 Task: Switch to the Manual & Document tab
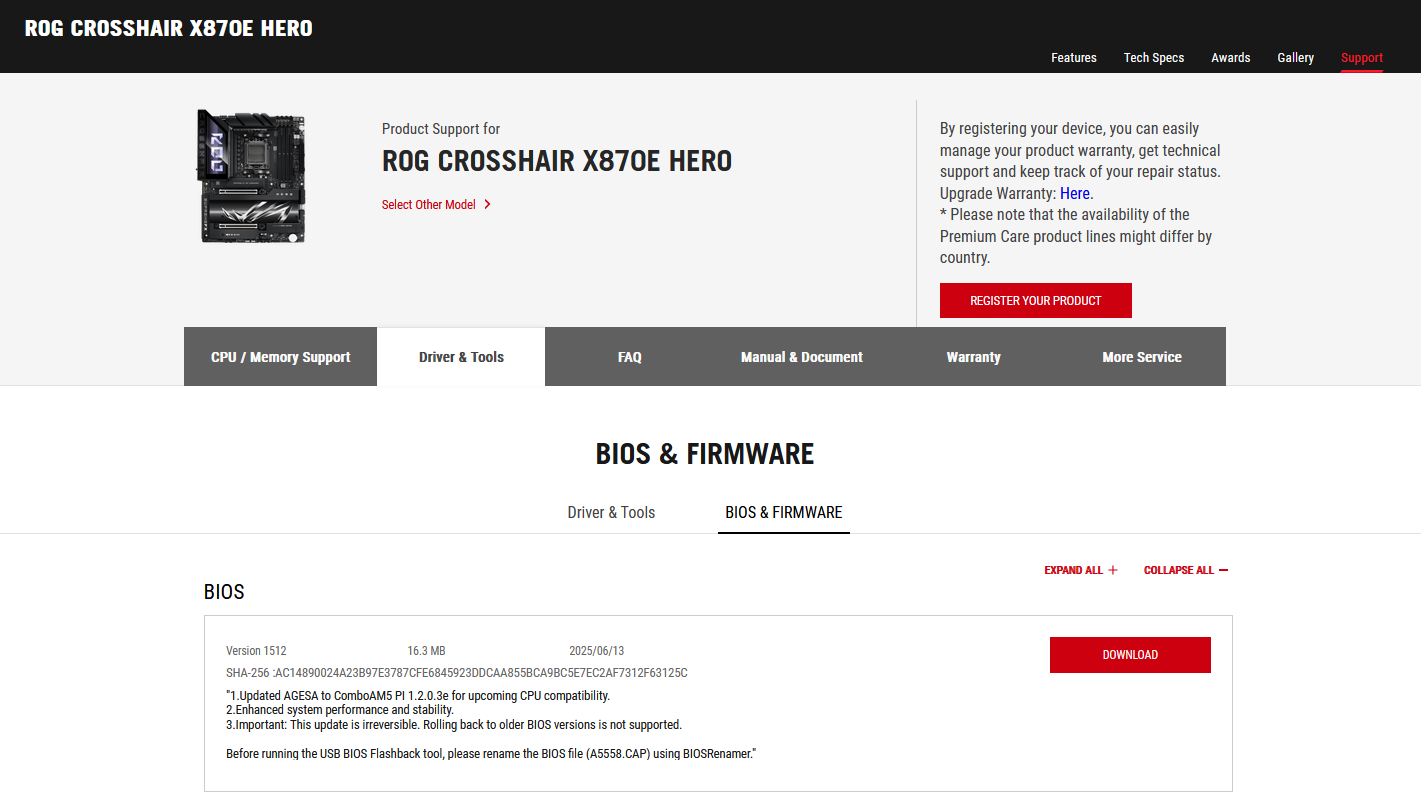801,356
